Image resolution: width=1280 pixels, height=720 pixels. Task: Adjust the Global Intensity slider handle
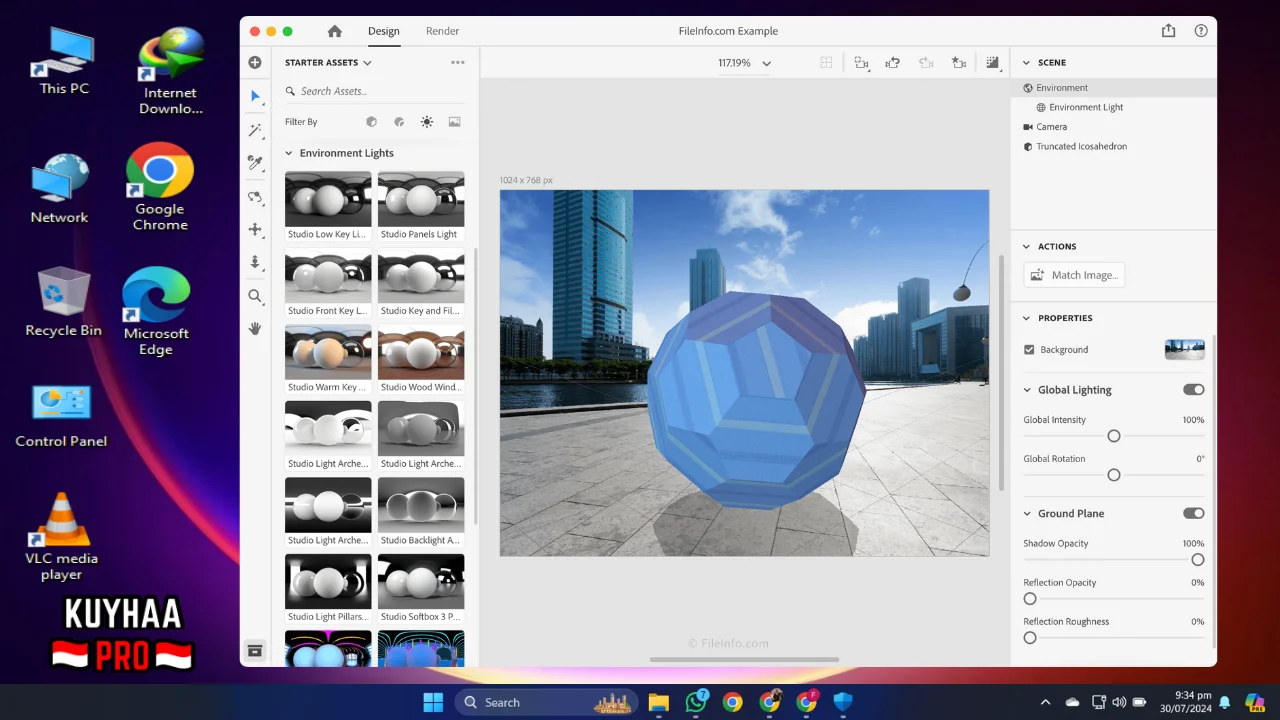click(1113, 436)
